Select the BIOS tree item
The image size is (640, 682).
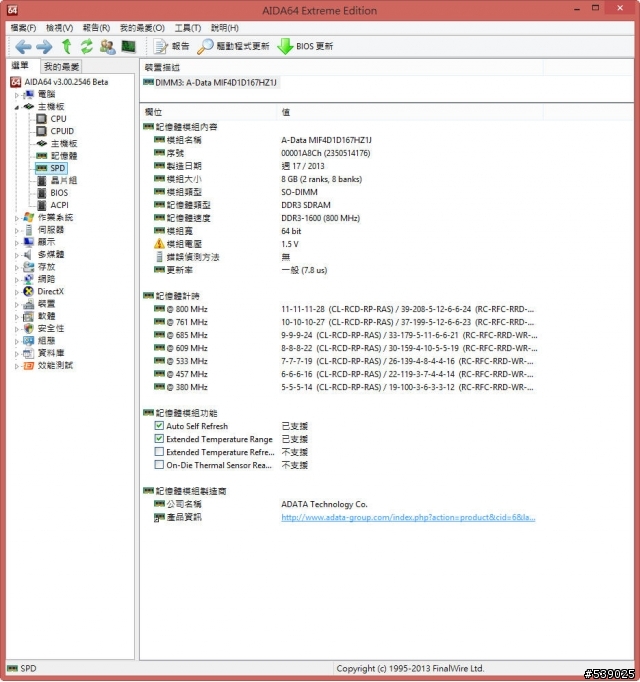[x=59, y=193]
